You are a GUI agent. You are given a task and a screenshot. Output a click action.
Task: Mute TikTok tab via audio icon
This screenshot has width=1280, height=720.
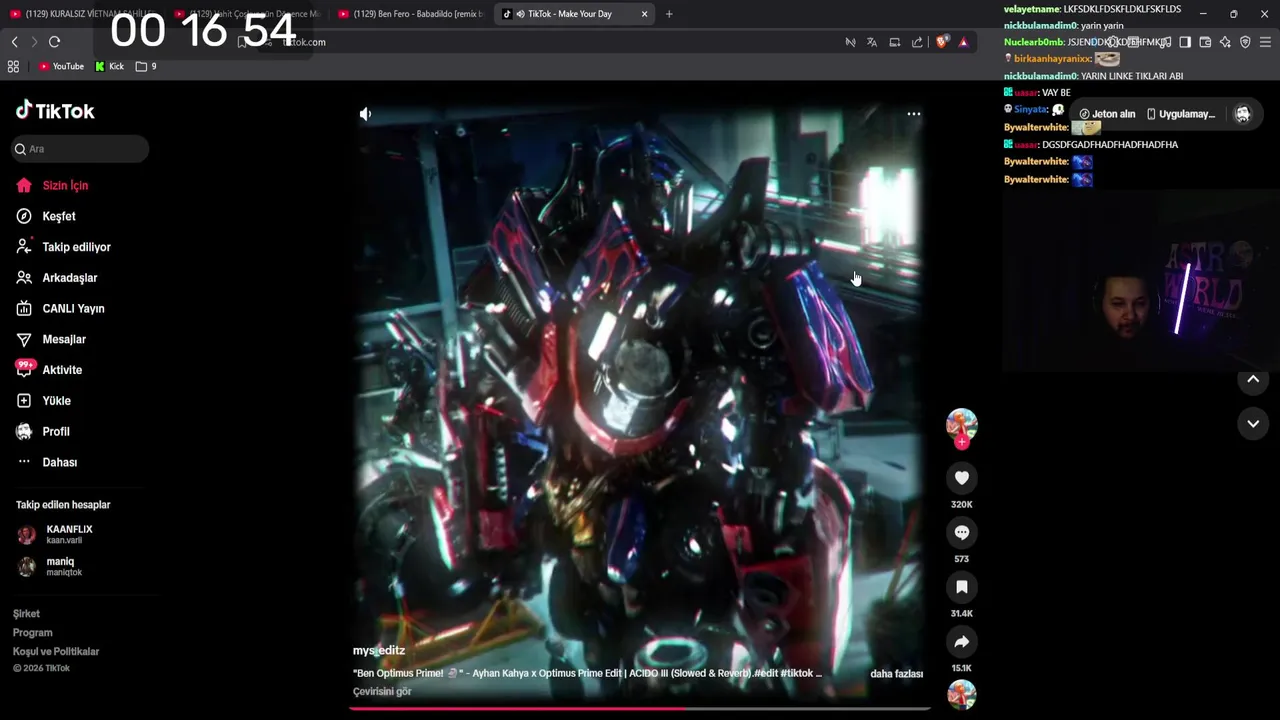521,14
